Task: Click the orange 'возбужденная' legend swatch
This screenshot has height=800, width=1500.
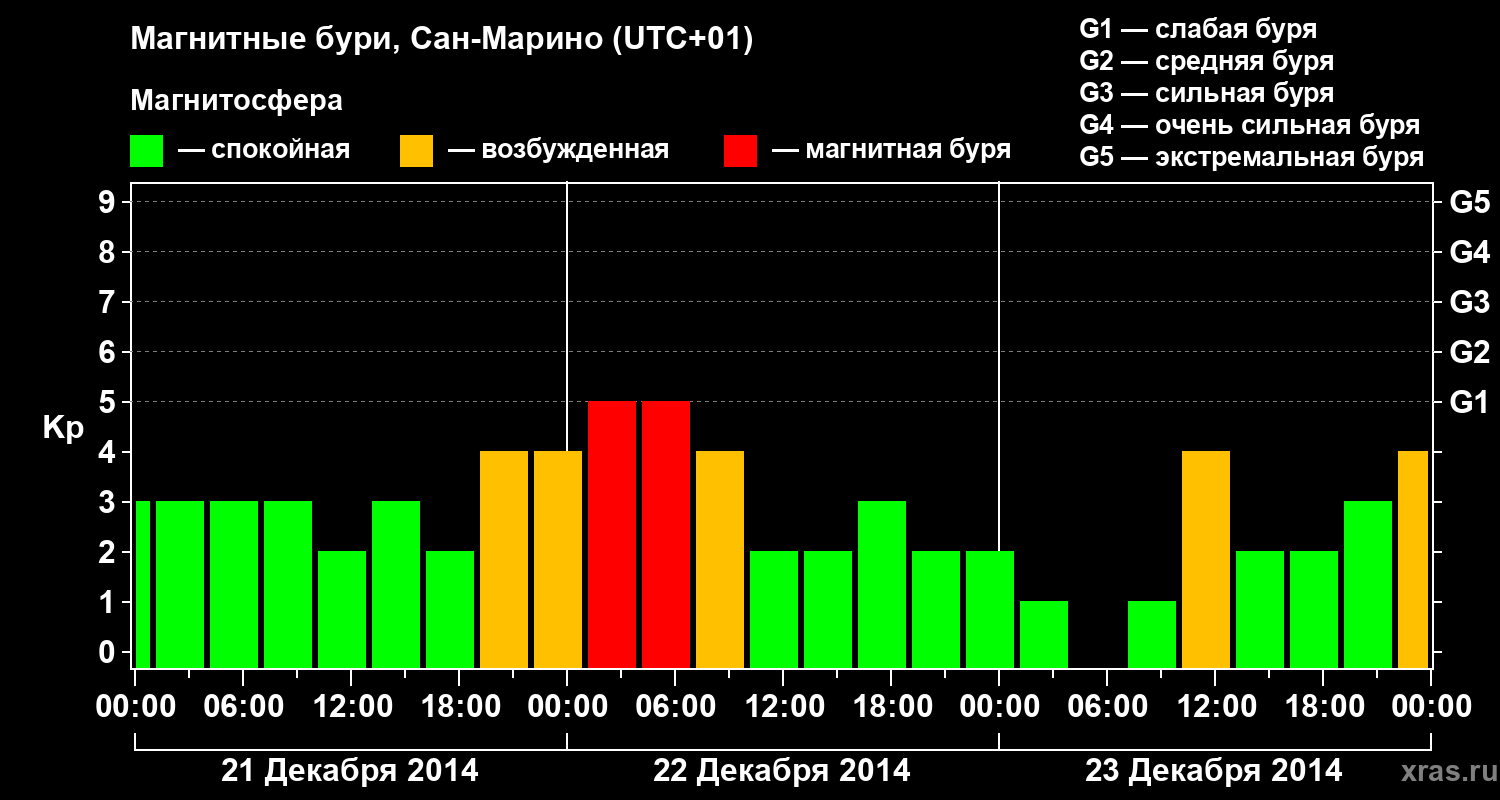Action: pyautogui.click(x=416, y=151)
